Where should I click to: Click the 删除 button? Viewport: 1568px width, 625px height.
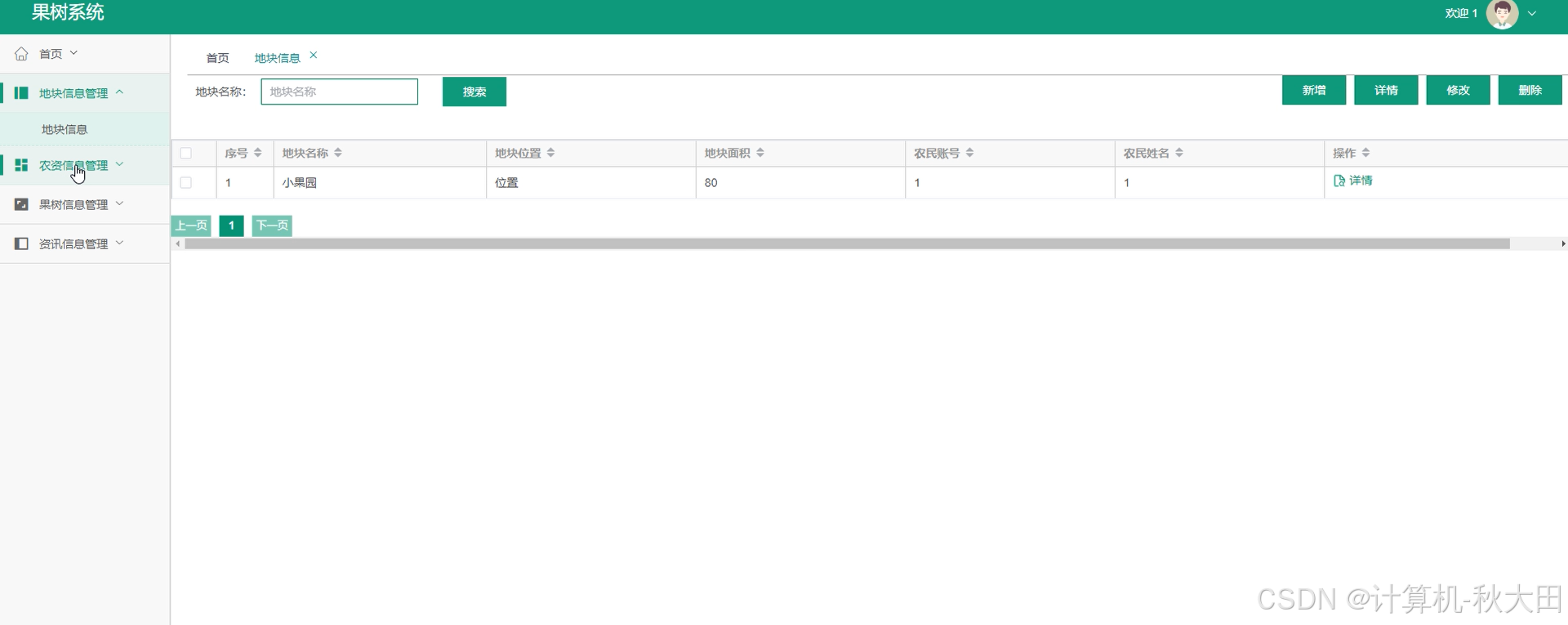click(1530, 90)
